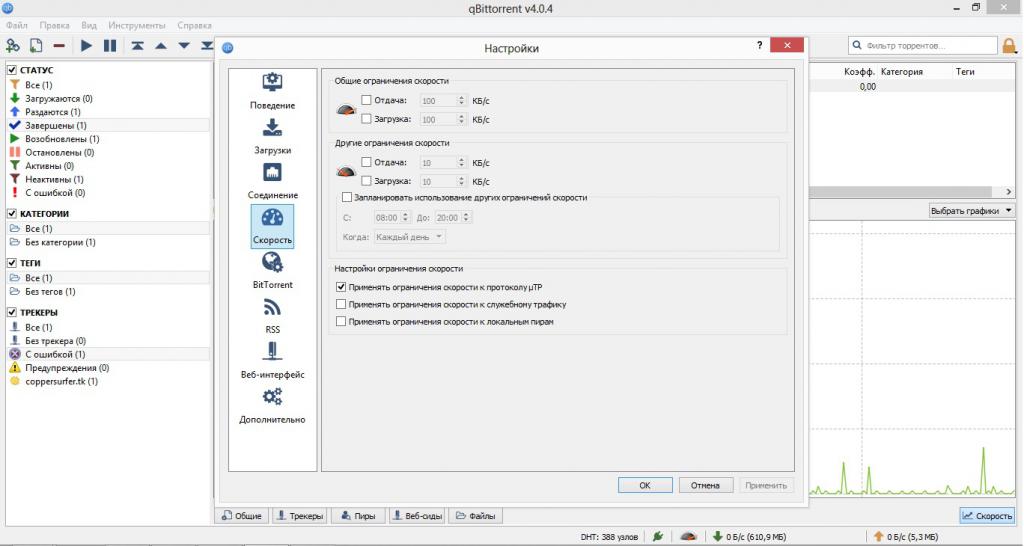Check apply limits to служебному трафику
The image size is (1024, 546).
point(341,304)
